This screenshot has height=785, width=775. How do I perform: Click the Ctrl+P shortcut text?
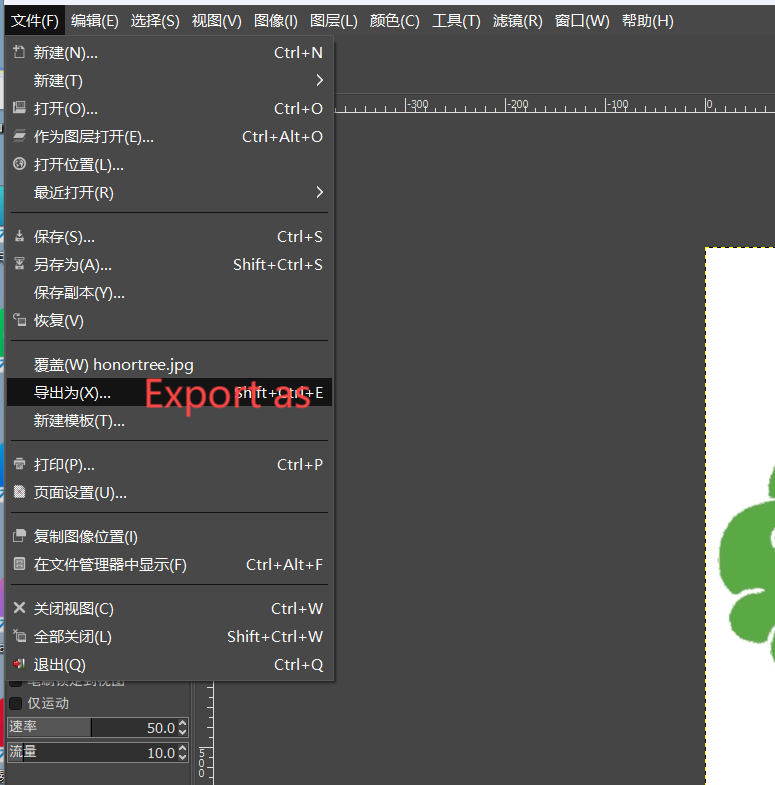300,465
